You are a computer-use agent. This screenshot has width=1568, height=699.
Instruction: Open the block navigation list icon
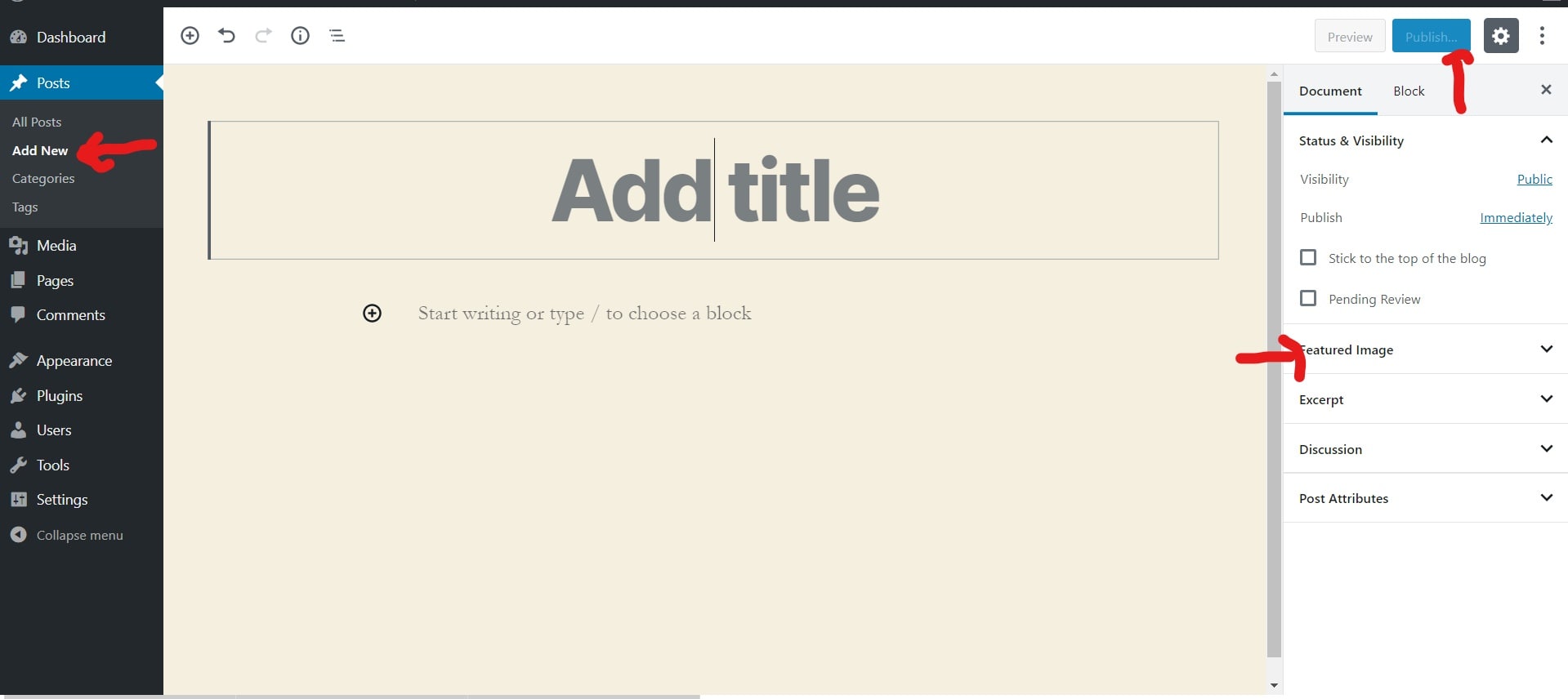pyautogui.click(x=337, y=36)
